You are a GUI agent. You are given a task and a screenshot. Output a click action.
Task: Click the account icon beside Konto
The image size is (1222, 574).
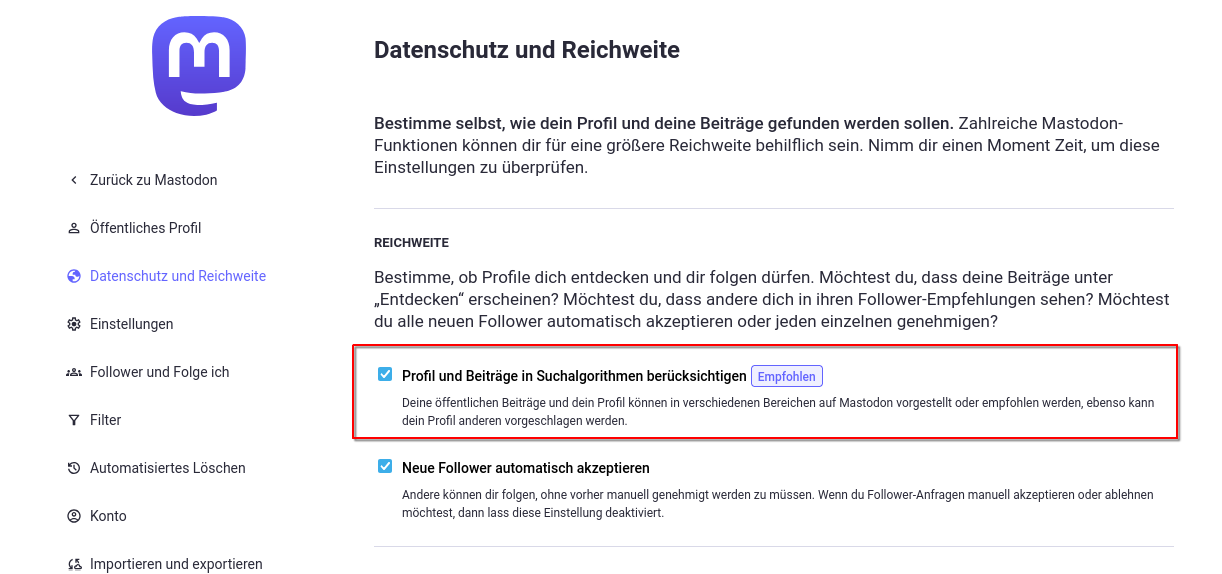tap(73, 516)
